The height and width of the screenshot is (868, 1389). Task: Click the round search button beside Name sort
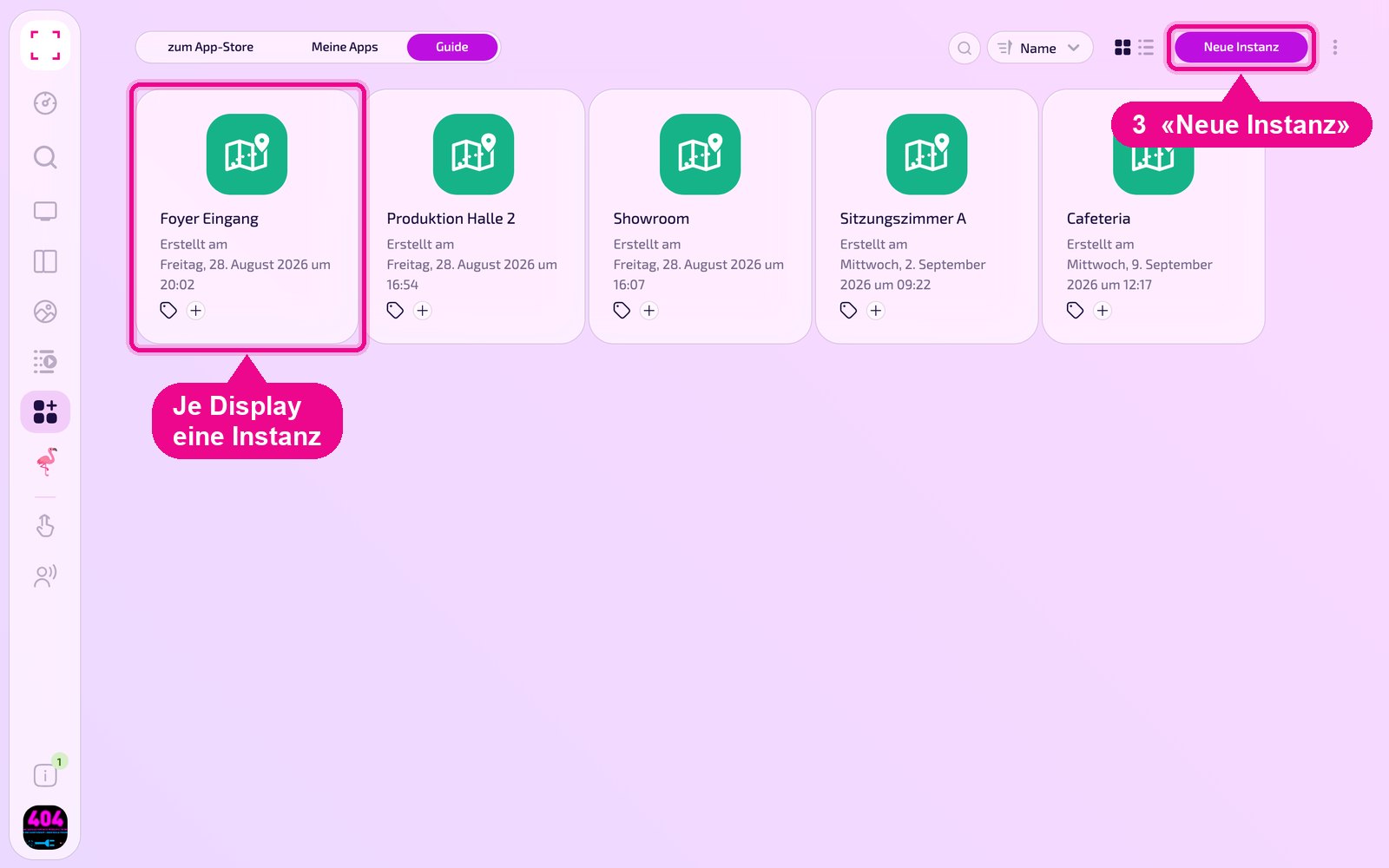[964, 48]
